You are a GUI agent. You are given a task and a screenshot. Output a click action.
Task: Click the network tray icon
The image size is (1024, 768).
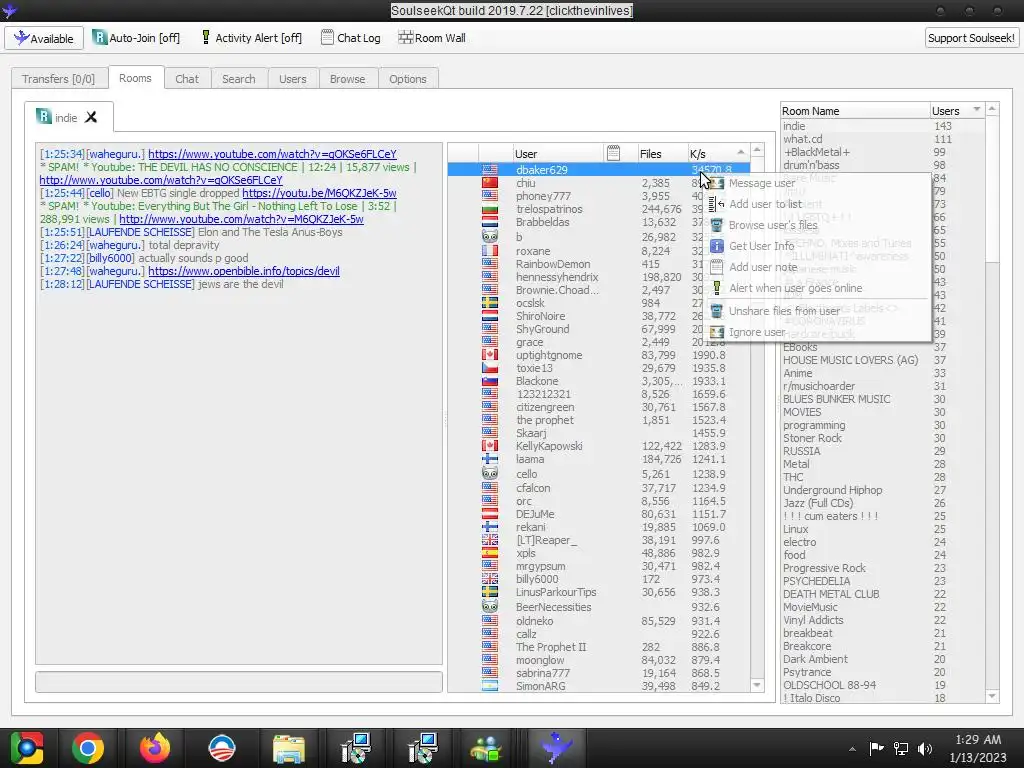point(901,748)
